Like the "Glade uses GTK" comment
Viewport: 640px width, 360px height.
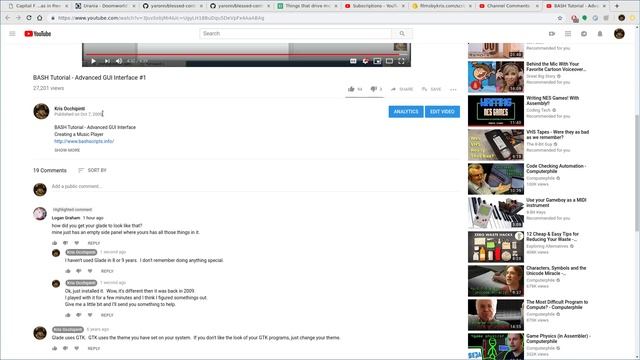pyautogui.click(x=55, y=348)
